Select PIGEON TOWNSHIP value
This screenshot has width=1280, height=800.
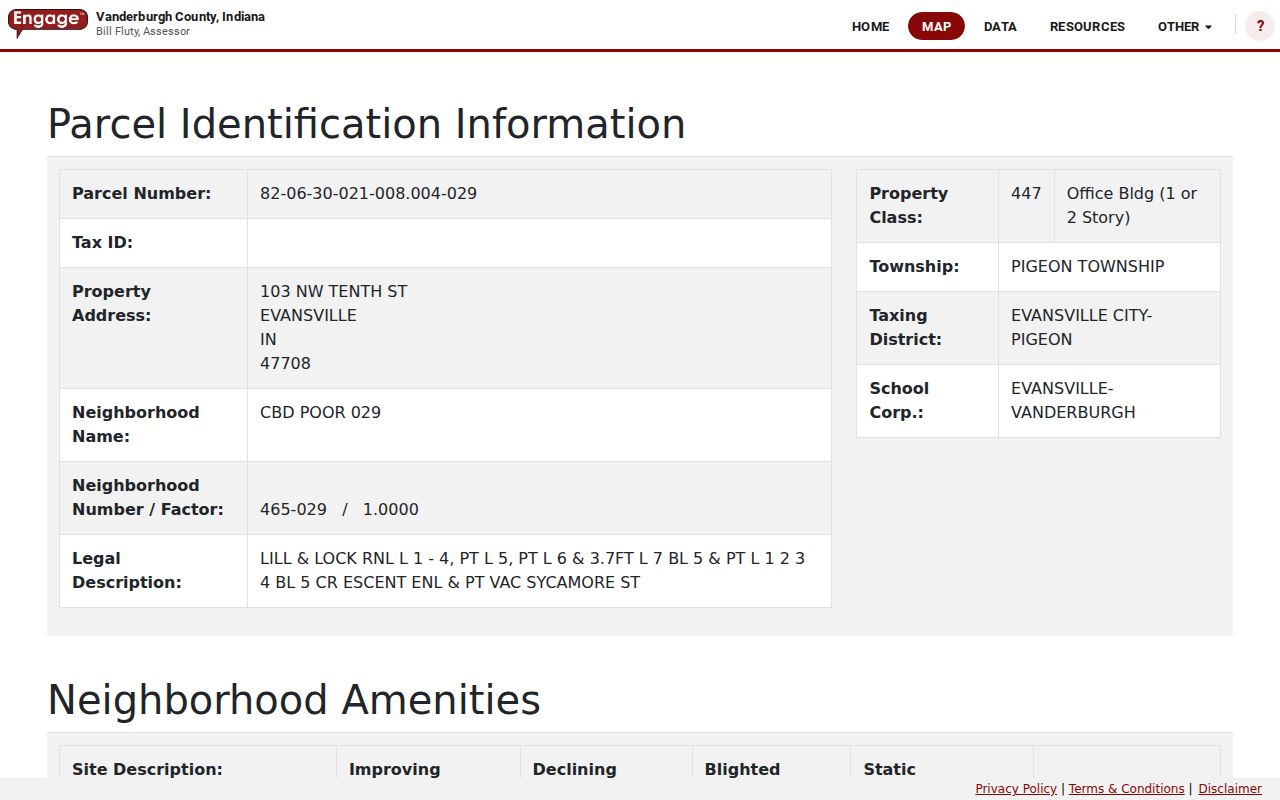click(1087, 266)
